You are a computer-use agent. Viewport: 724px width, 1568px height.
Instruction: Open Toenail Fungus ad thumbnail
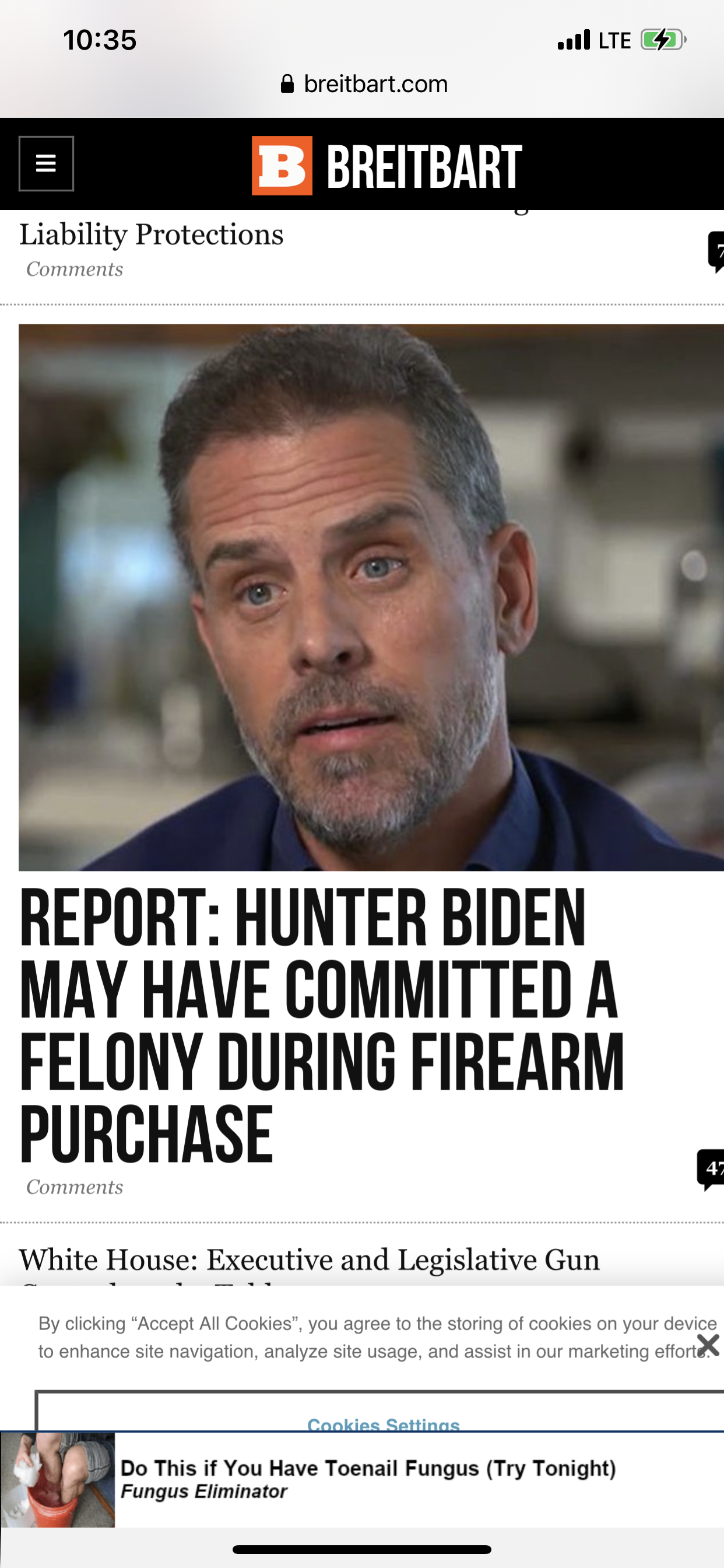(x=58, y=1480)
